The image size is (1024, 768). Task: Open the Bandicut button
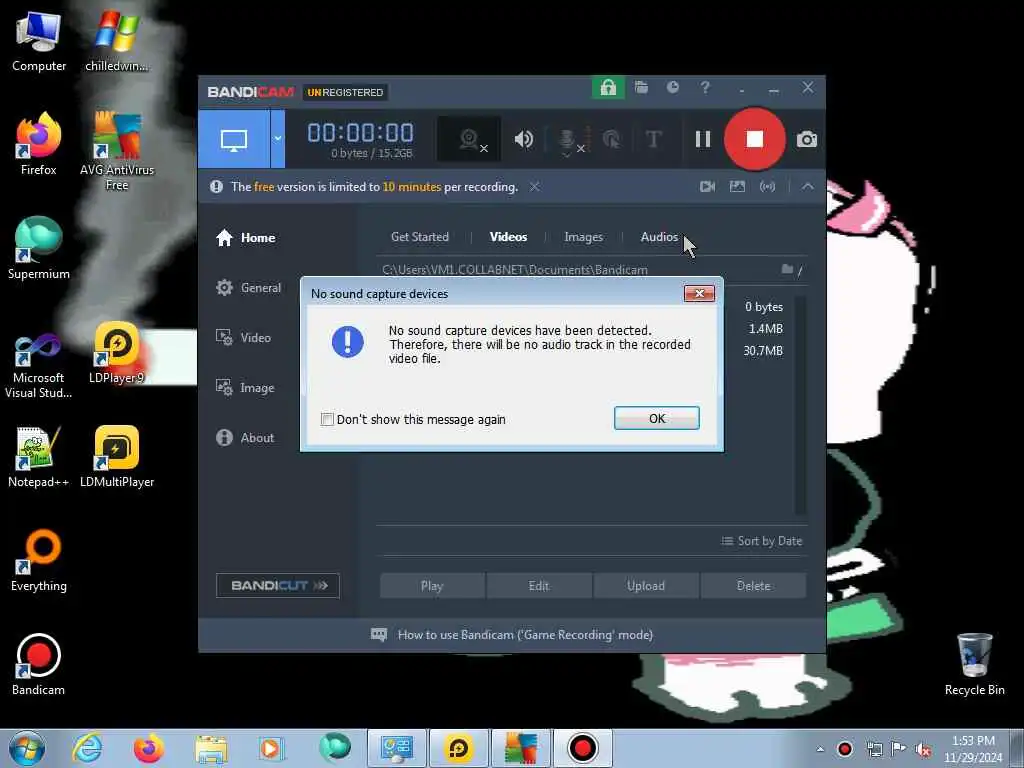(x=278, y=586)
